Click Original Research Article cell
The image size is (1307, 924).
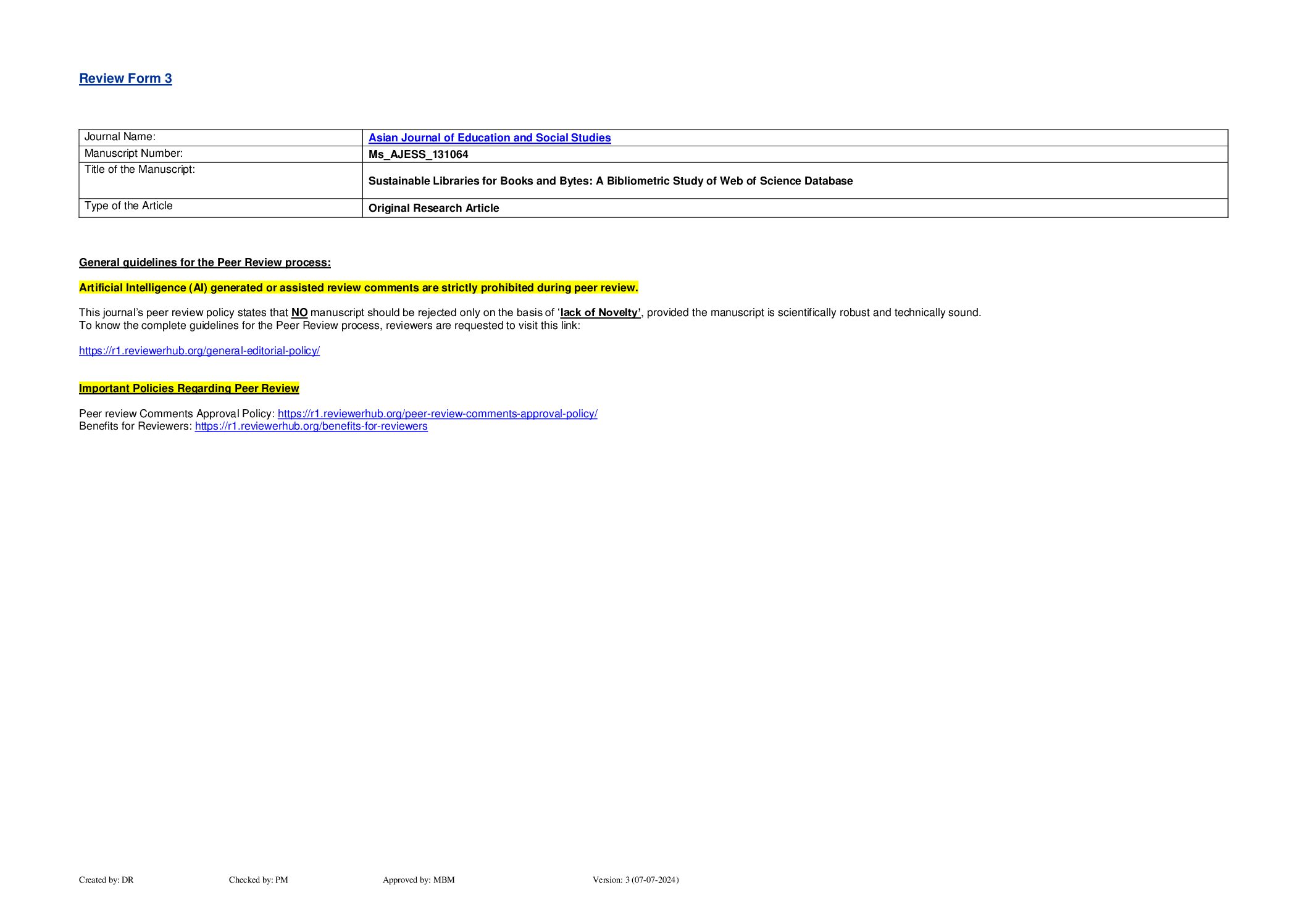tap(433, 208)
